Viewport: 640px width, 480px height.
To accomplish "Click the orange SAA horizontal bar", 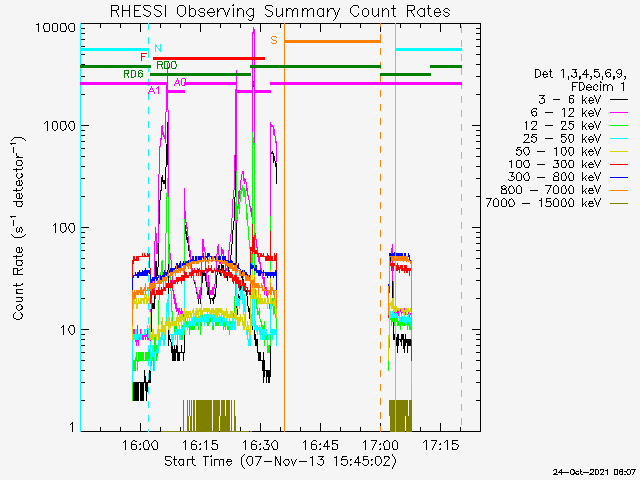I will click(333, 41).
